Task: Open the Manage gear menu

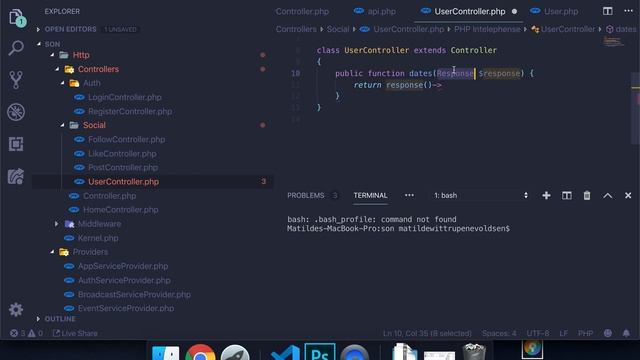Action: [x=16, y=310]
